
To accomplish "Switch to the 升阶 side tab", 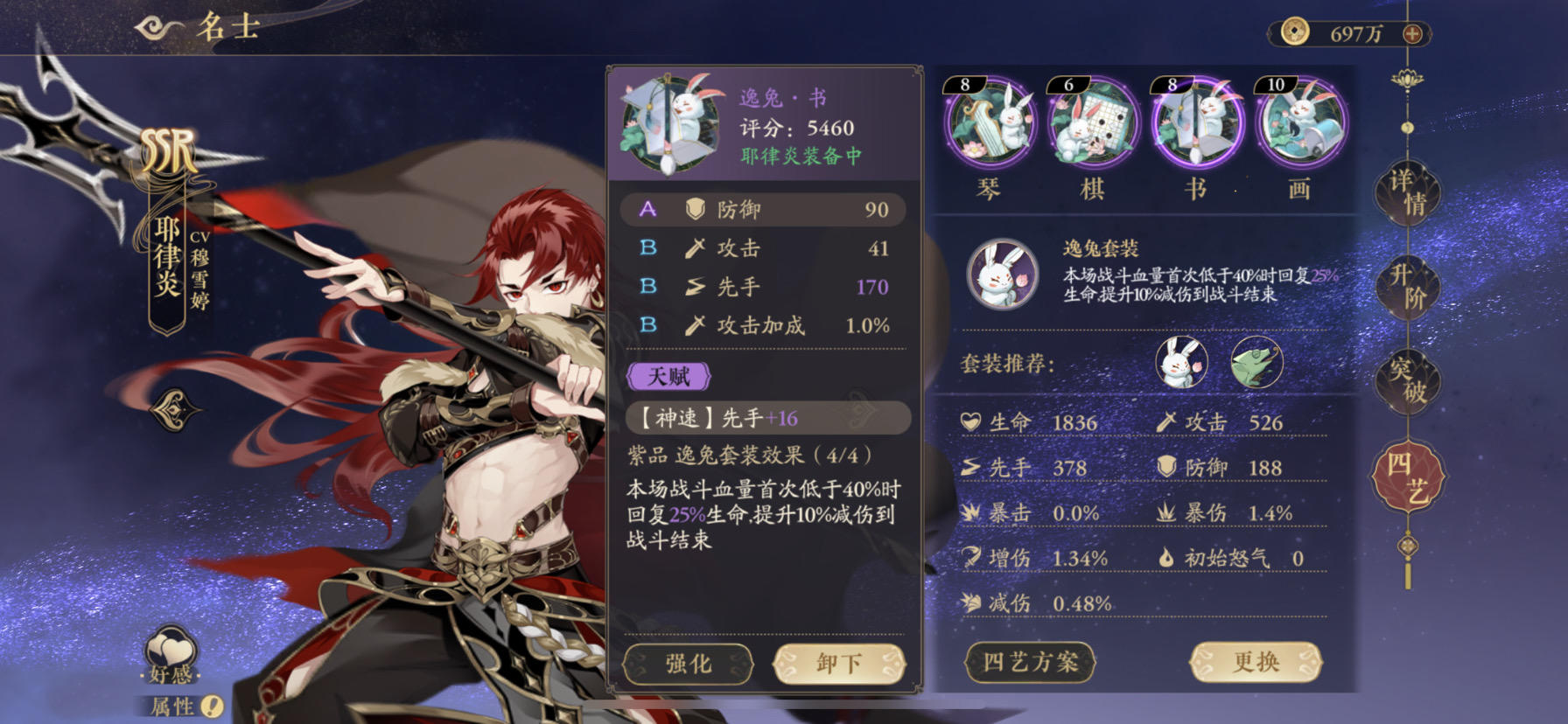I will 1408,287.
